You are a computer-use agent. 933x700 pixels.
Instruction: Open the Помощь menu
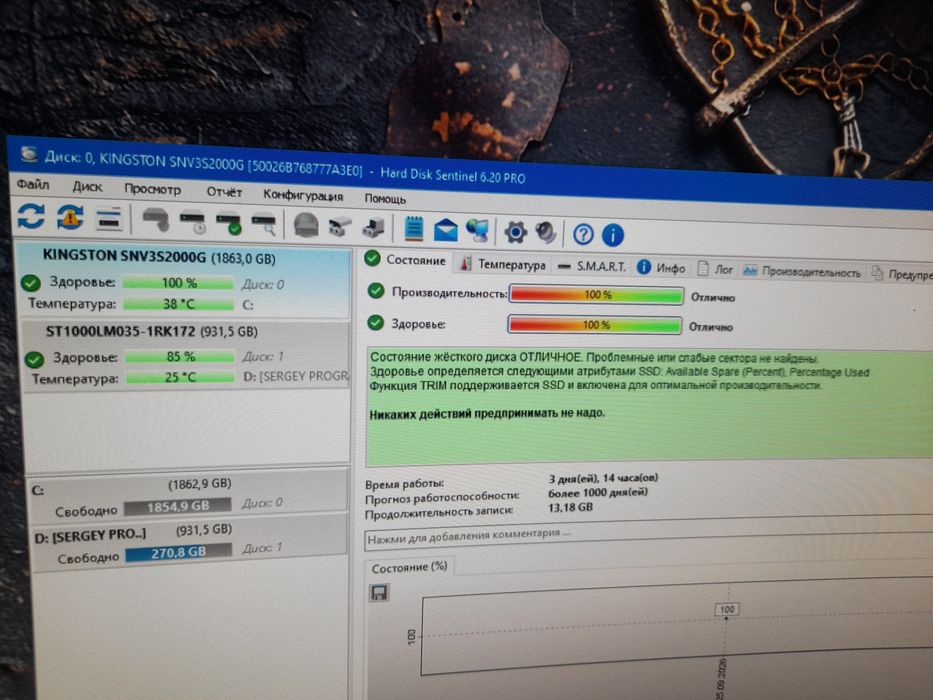tap(385, 198)
